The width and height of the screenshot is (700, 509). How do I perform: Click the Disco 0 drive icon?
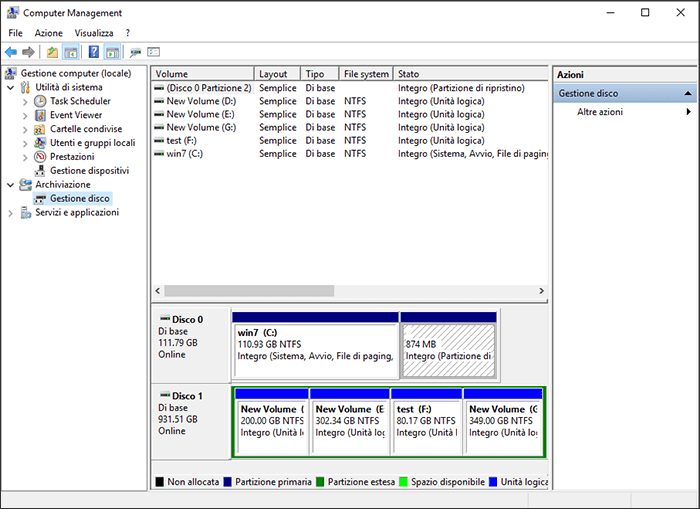tap(165, 319)
